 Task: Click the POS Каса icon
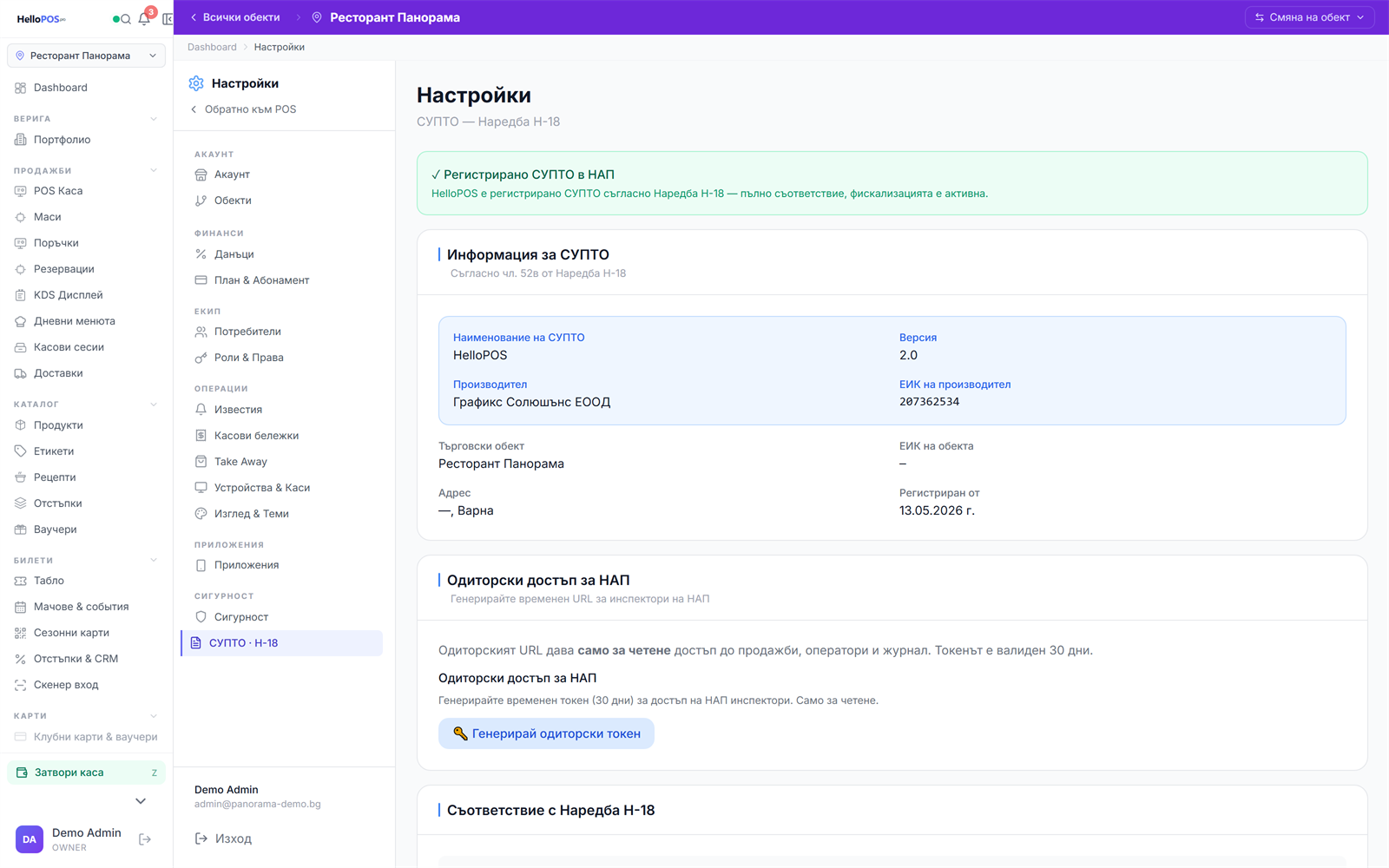[x=21, y=191]
